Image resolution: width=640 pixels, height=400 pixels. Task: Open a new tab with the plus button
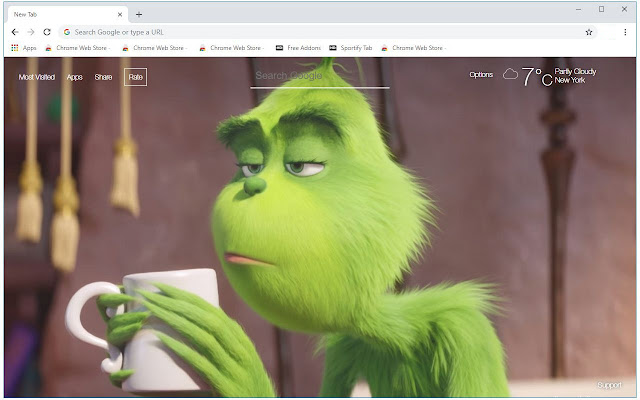coord(139,14)
